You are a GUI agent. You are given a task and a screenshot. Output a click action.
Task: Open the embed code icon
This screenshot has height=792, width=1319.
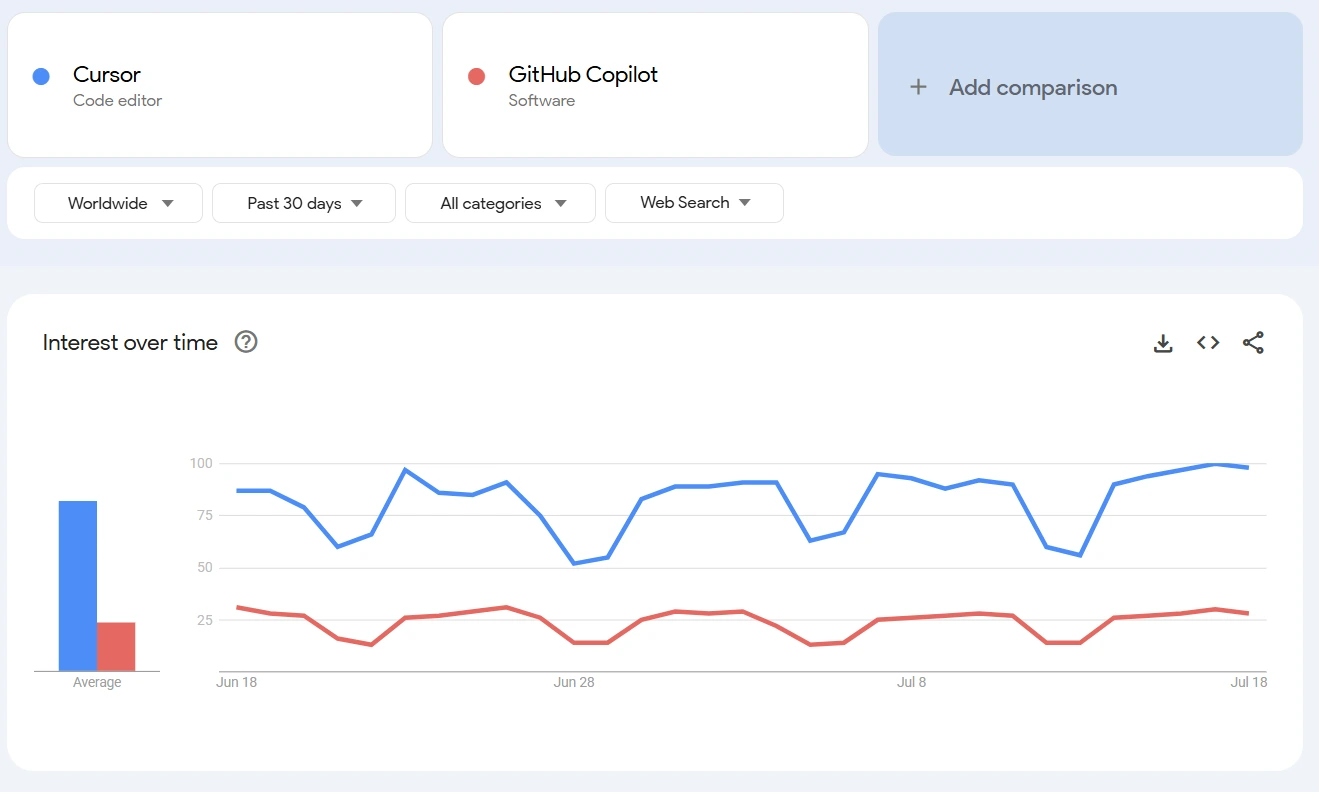tap(1208, 343)
